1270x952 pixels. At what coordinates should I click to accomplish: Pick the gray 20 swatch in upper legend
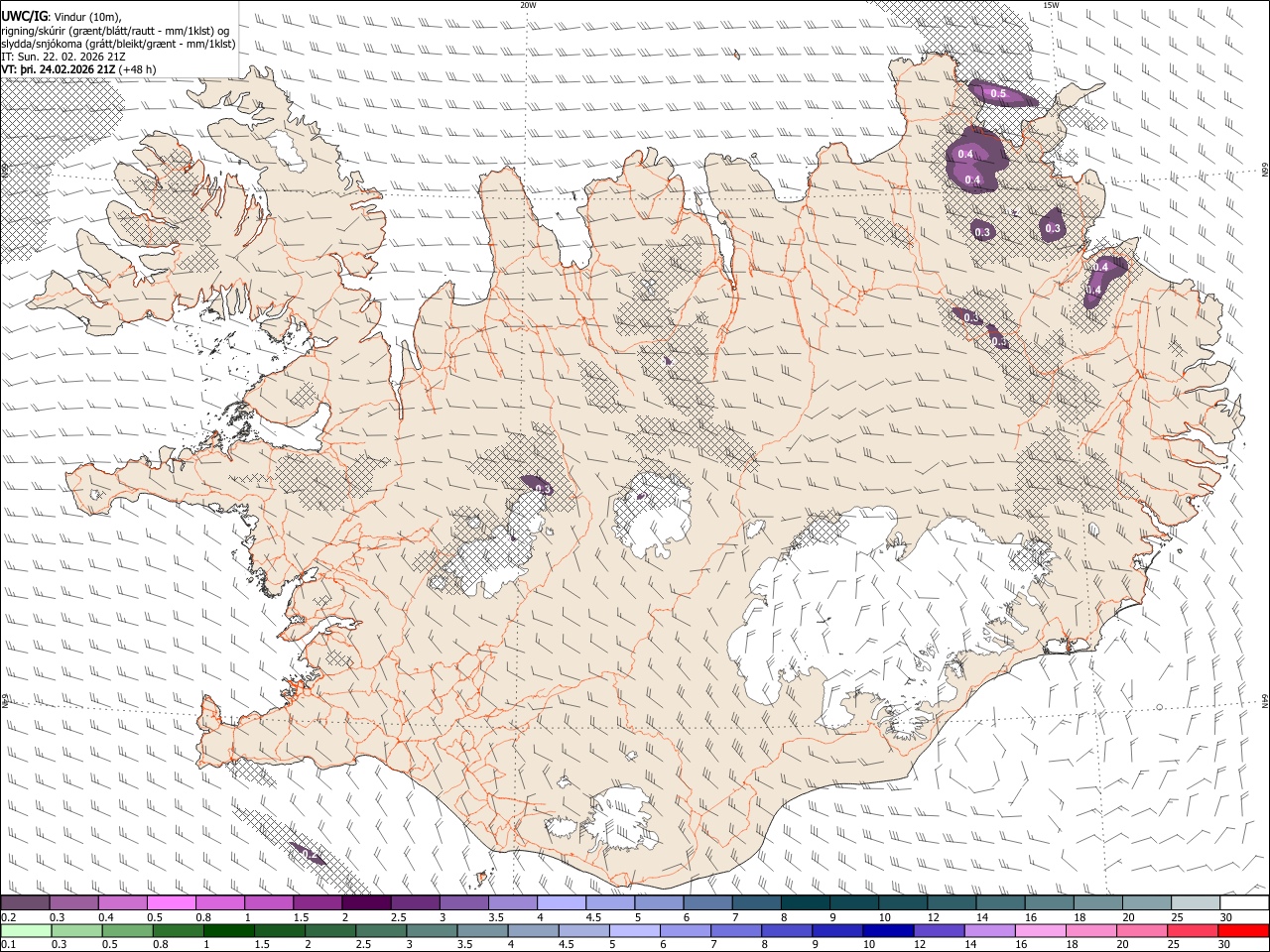coord(1147,903)
